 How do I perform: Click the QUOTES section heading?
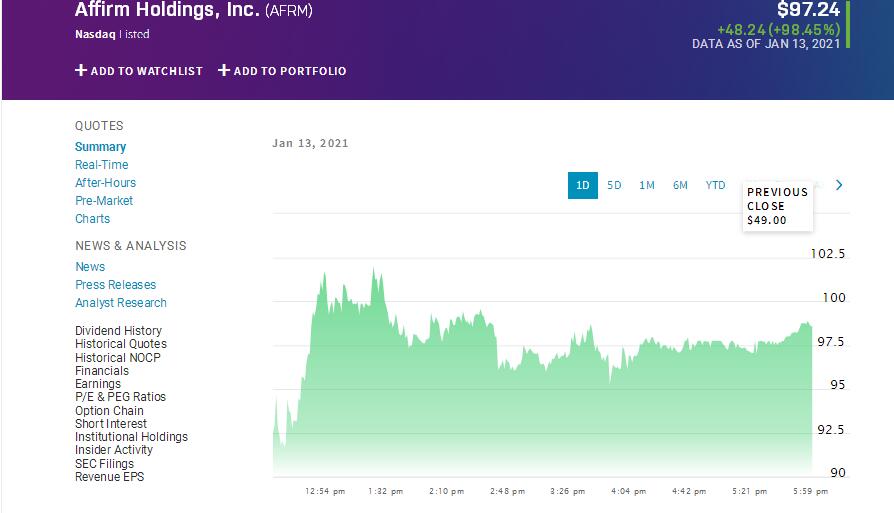point(99,125)
